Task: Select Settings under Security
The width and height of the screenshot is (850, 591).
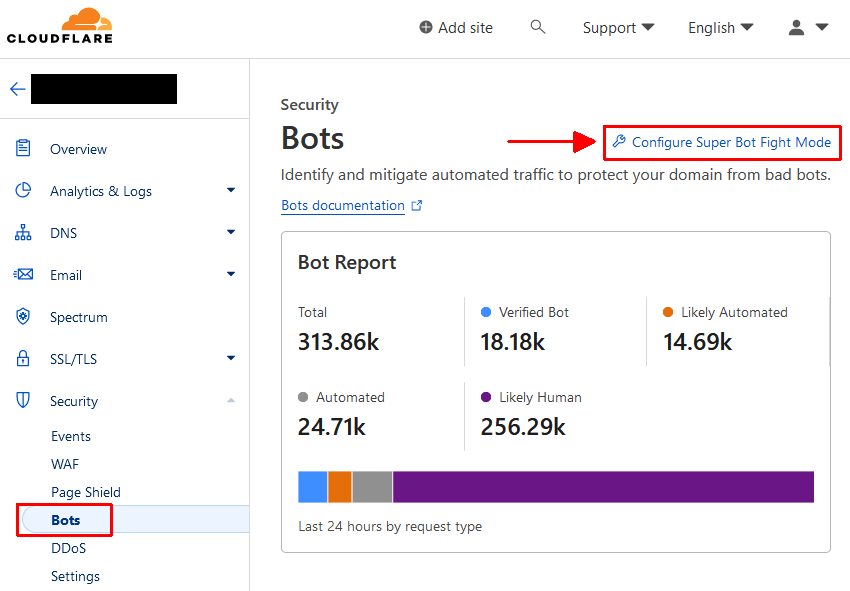Action: (75, 576)
